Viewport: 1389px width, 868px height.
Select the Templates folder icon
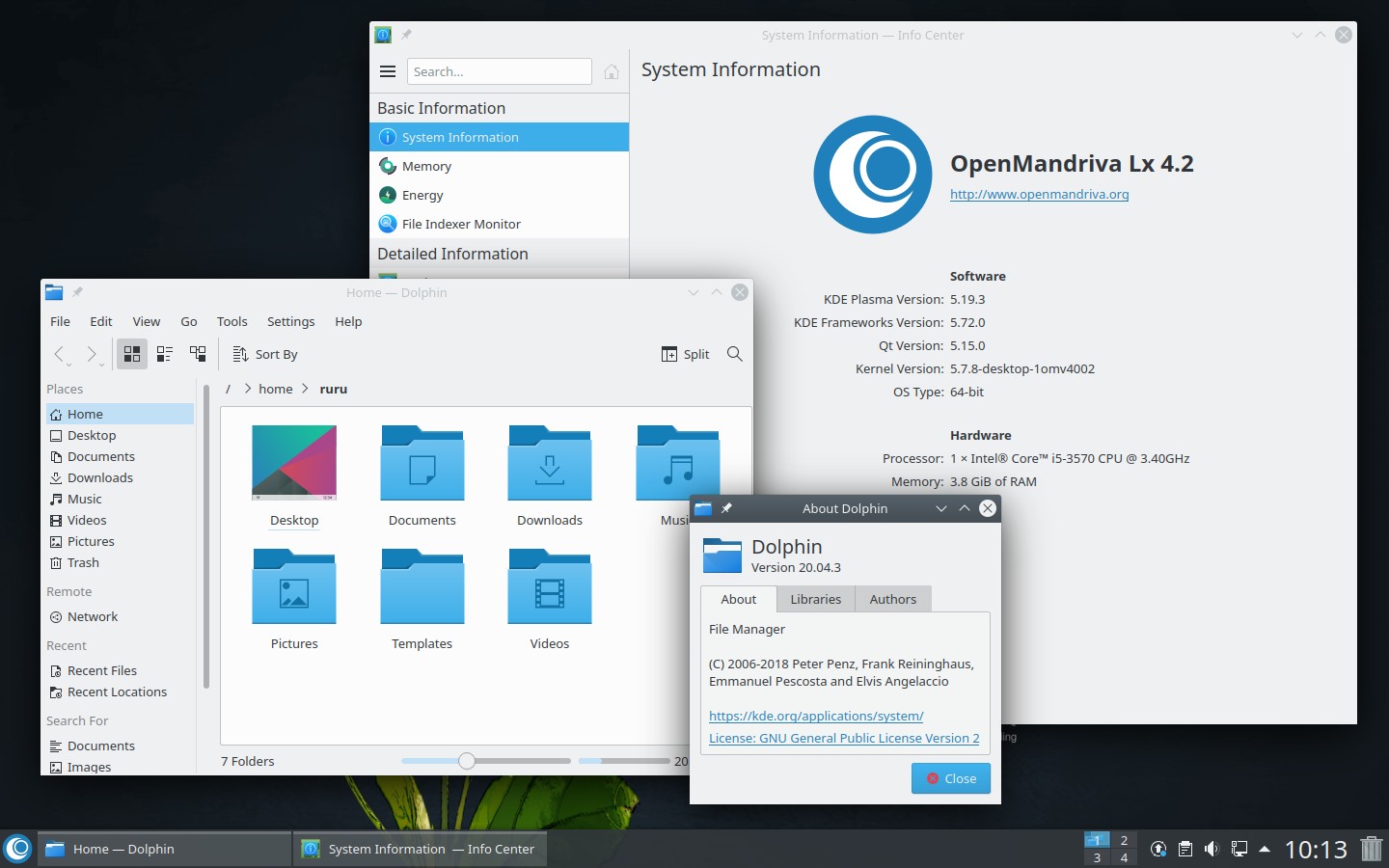[x=422, y=586]
